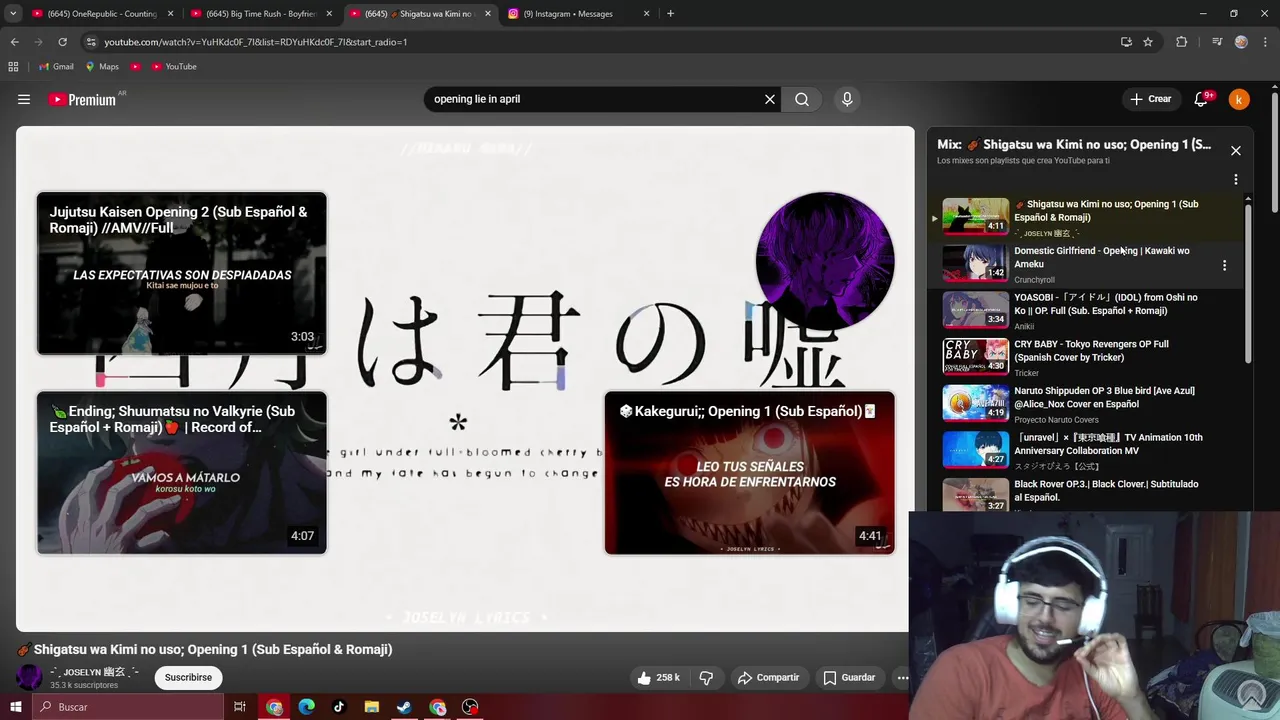The image size is (1280, 720).
Task: Close the OneRepublic Counting tab
Action: 171,14
